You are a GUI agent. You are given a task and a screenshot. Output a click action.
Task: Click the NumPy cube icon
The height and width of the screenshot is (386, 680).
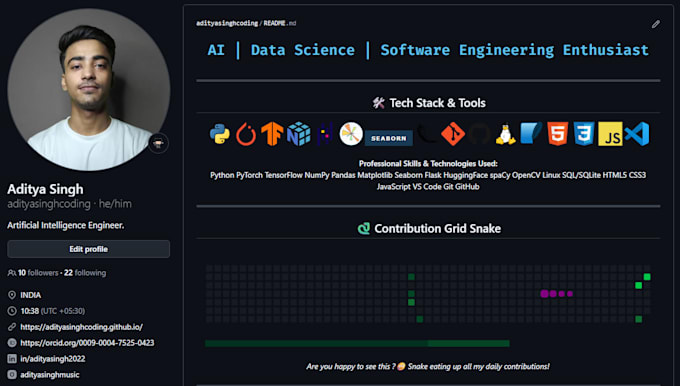click(x=299, y=134)
